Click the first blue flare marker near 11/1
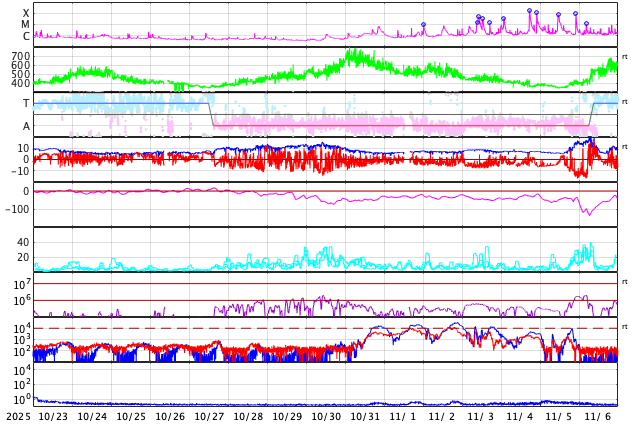The height and width of the screenshot is (424, 634). 423,25
